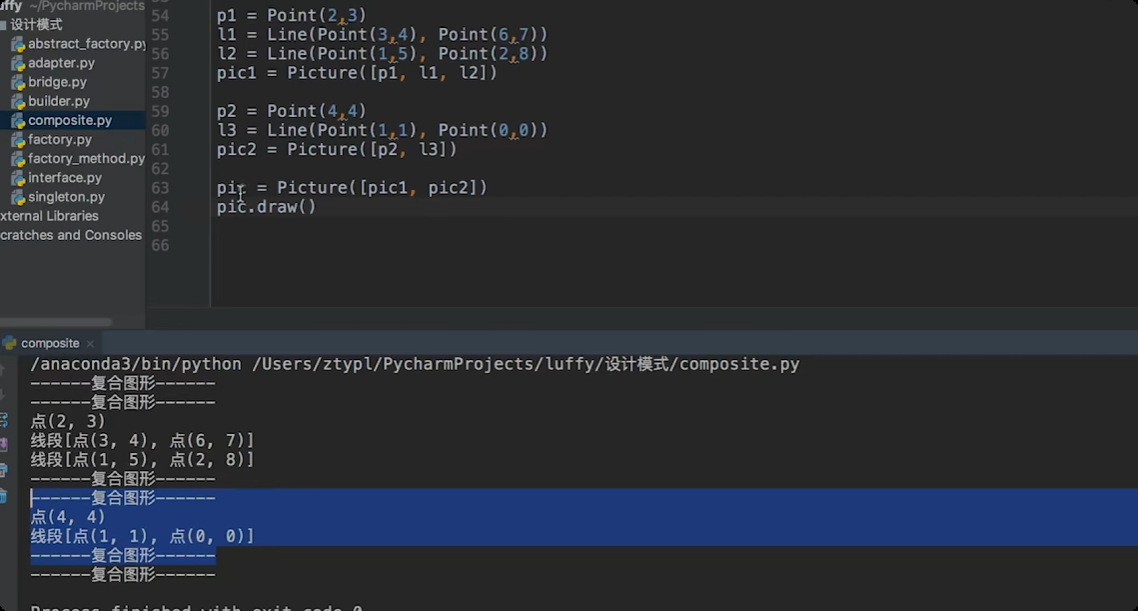Click gutter at line 54 for breakpoint
Viewport: 1138px width, 611px height.
[191, 15]
